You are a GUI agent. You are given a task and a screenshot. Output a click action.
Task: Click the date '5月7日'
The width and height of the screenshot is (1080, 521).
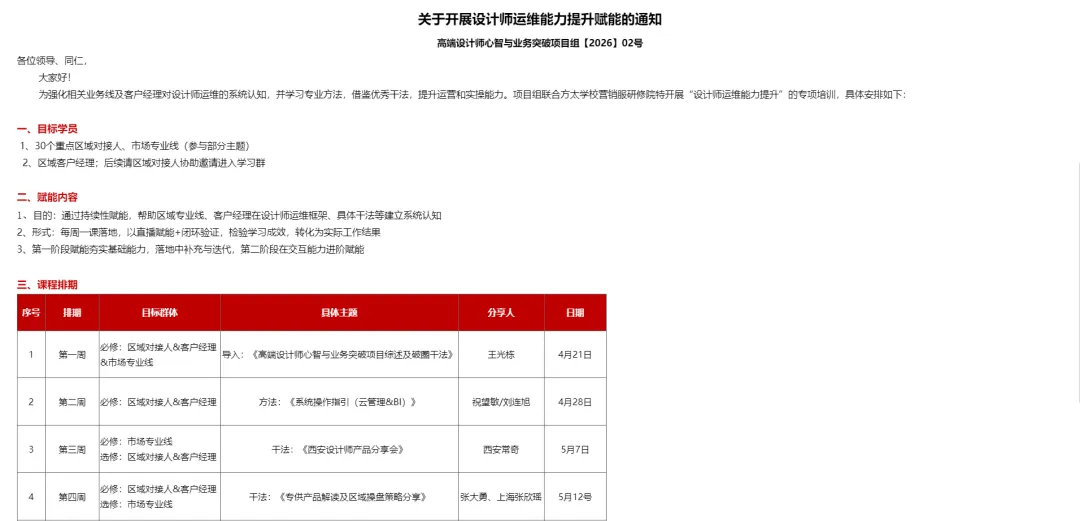pos(575,449)
